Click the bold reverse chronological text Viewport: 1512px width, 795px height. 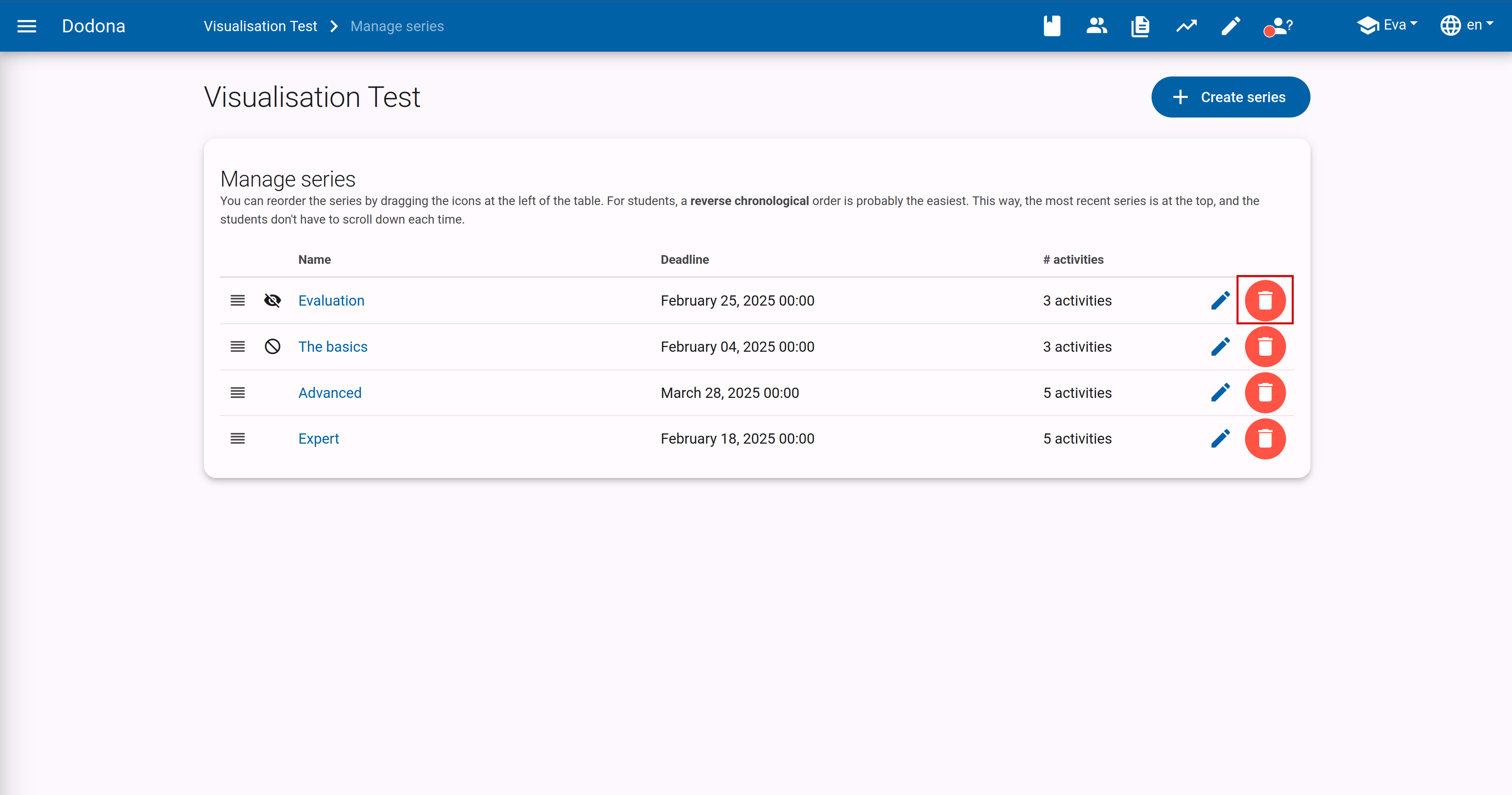(x=750, y=201)
